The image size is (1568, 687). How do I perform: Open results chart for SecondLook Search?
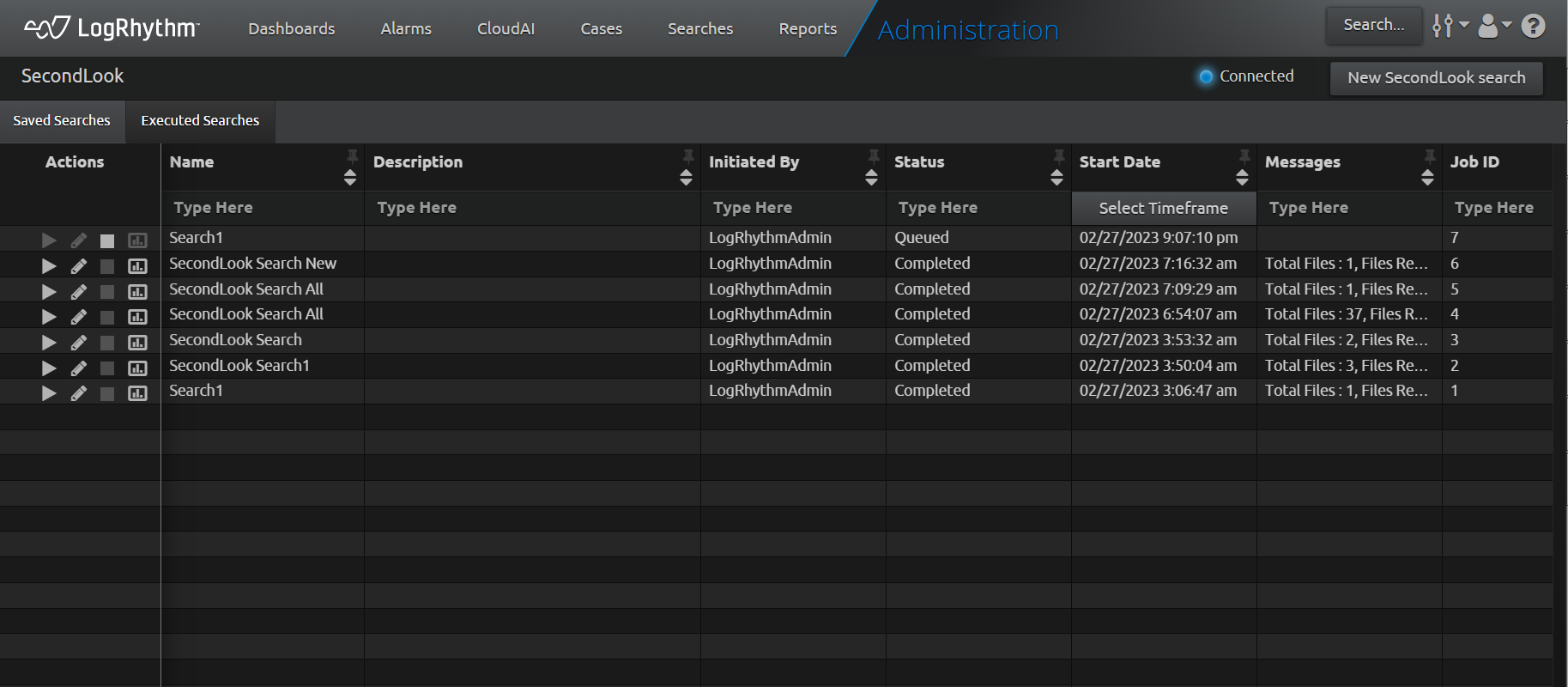(x=137, y=343)
